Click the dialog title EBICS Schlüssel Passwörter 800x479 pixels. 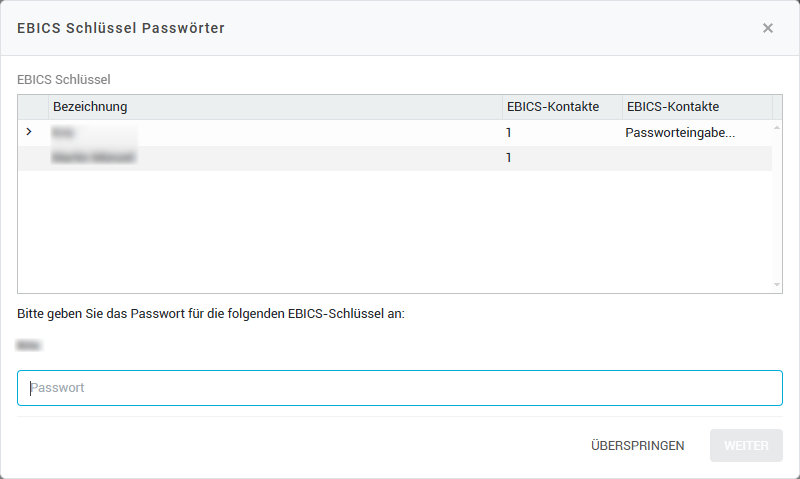[121, 28]
